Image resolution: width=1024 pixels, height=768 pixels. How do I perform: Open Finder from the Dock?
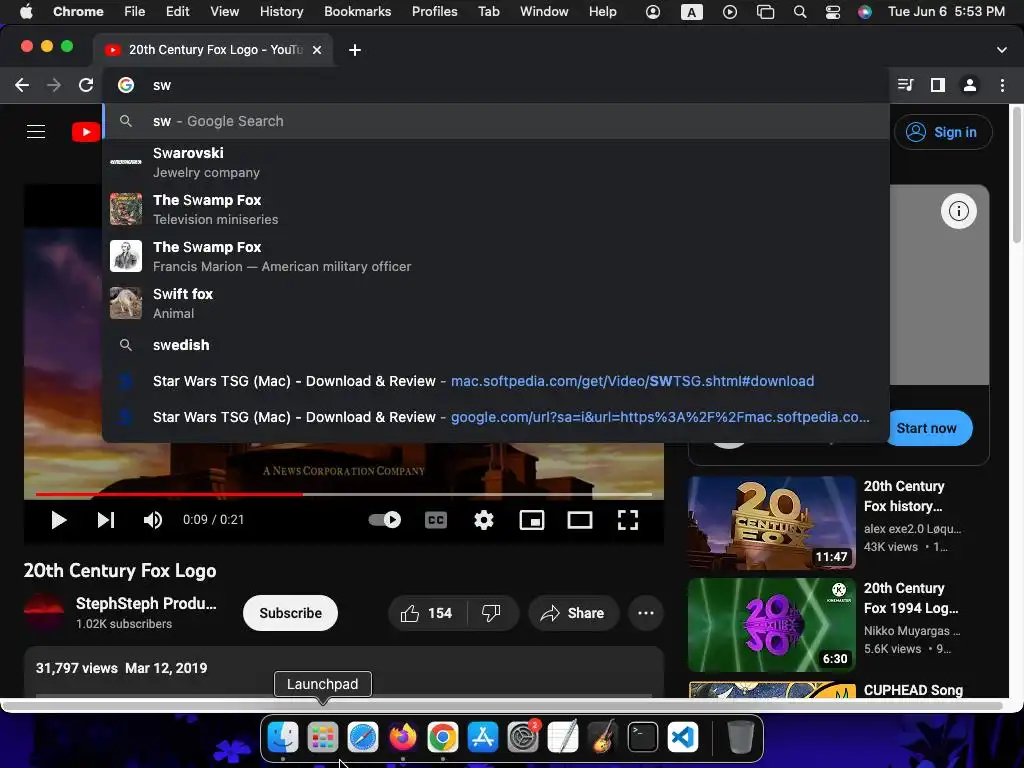283,737
